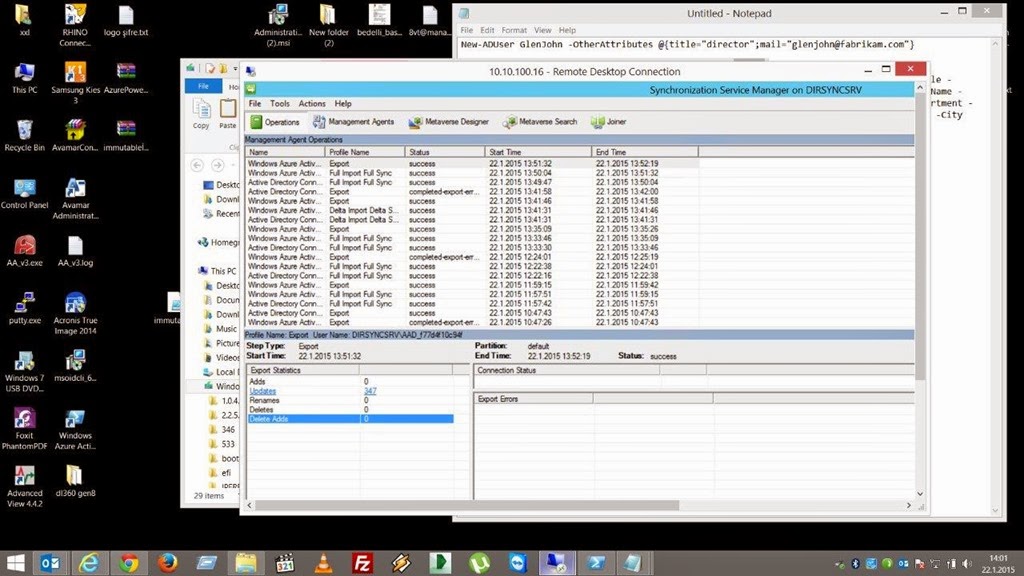
Task: Select the logo şifre.txt desktop file
Action: click(x=126, y=20)
